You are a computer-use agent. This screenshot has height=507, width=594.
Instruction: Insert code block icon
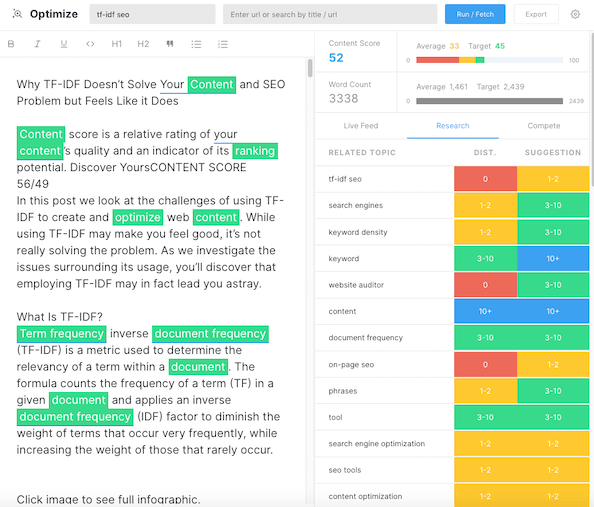click(90, 44)
